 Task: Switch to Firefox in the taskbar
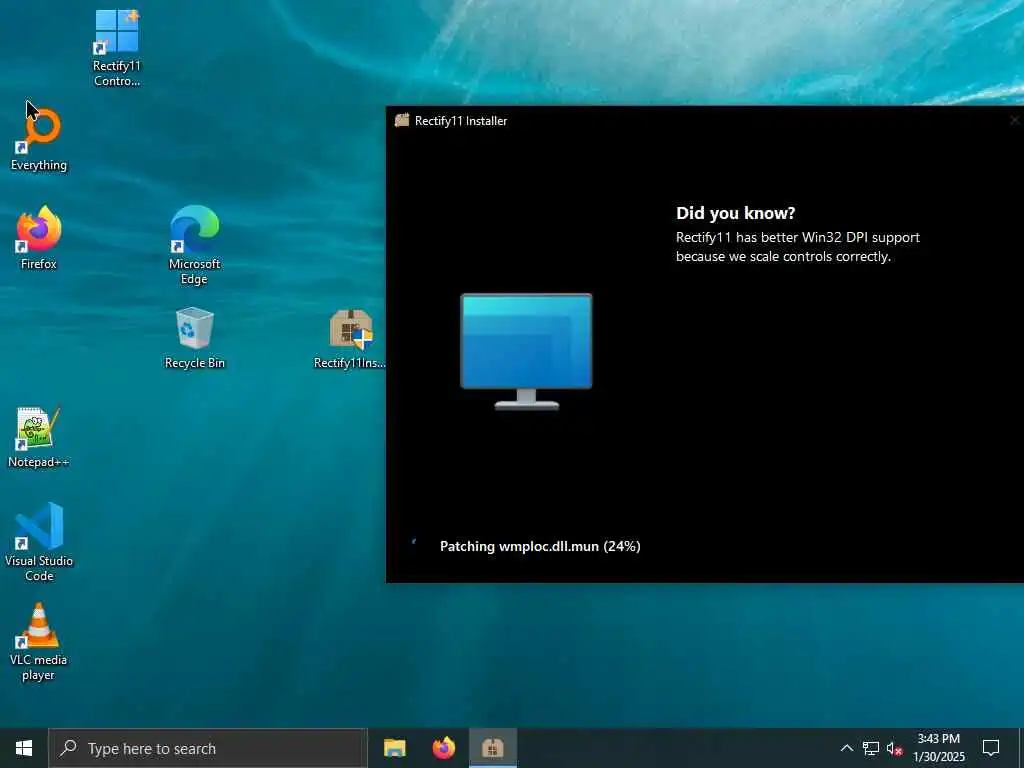click(x=443, y=748)
